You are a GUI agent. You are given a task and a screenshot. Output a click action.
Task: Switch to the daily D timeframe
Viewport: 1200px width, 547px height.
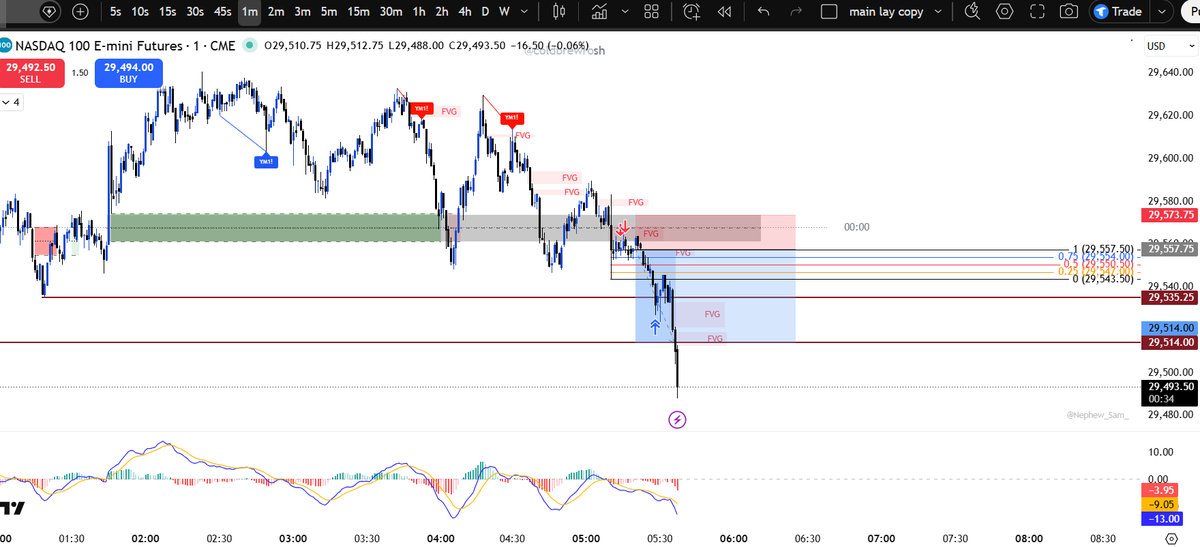(485, 12)
